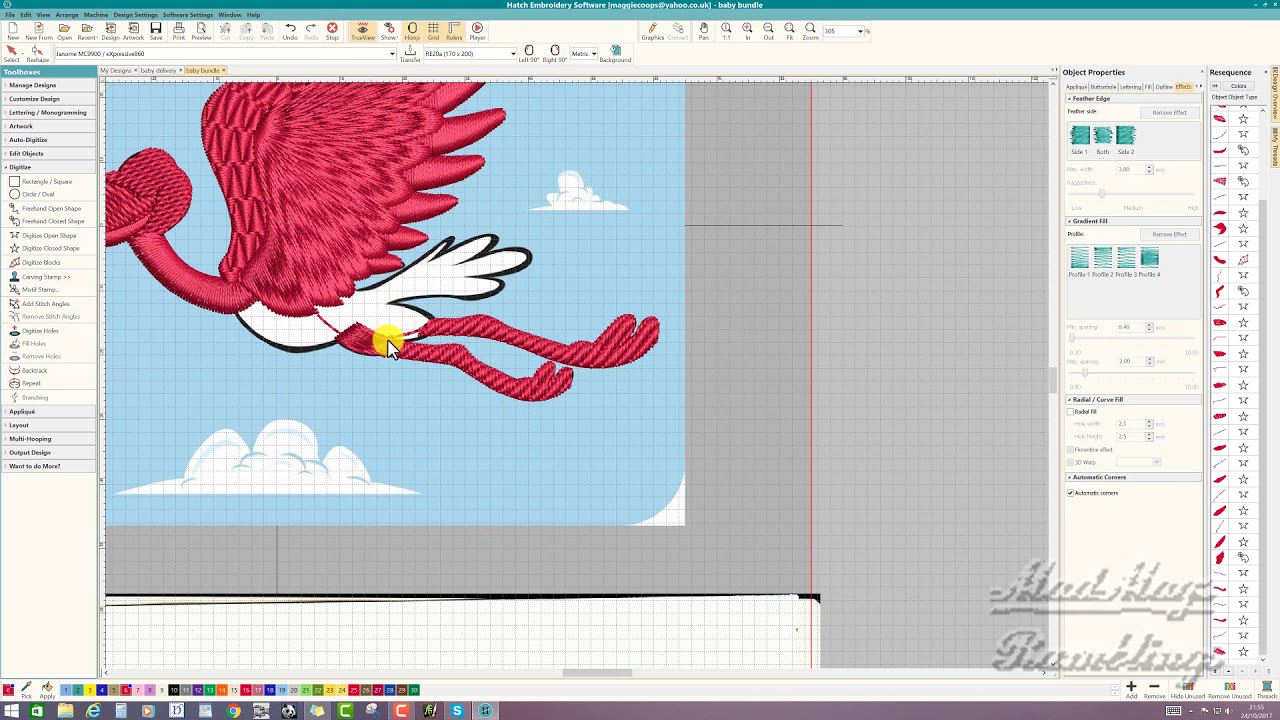Click the red Stop icon
Viewport: 1280px width, 720px height.
[332, 30]
